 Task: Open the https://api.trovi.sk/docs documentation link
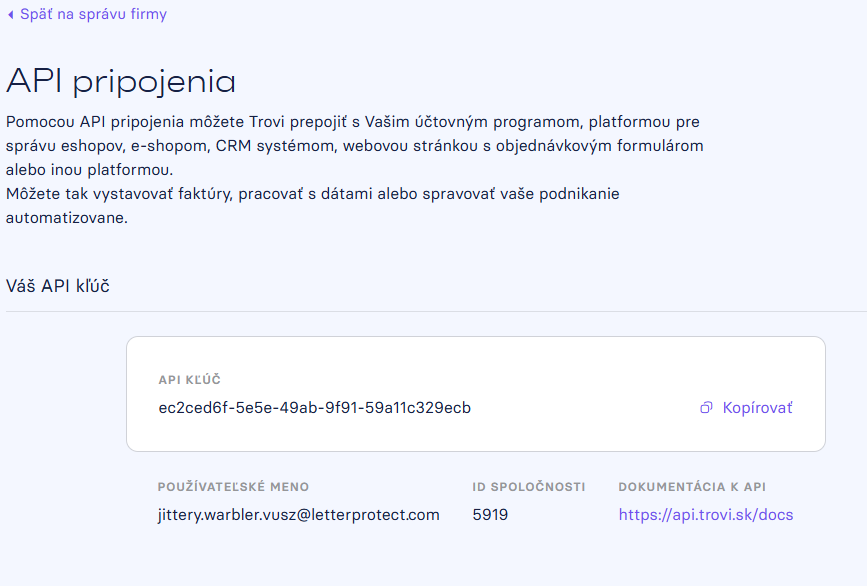[x=706, y=515]
